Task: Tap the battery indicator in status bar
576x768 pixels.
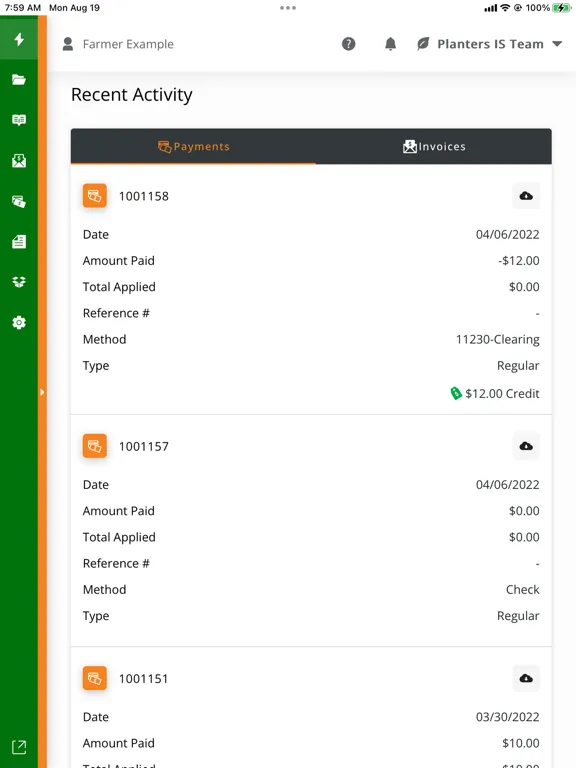Action: click(x=561, y=8)
